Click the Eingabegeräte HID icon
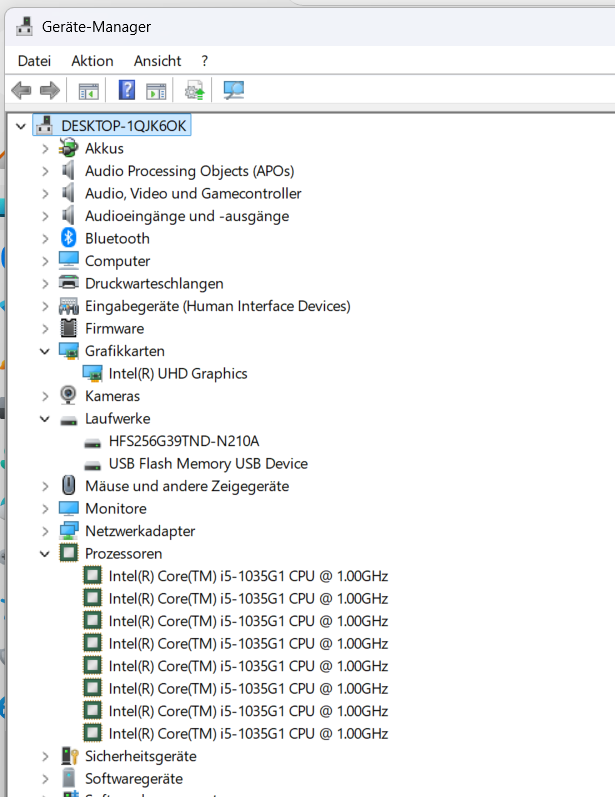This screenshot has width=615, height=797. point(69,306)
